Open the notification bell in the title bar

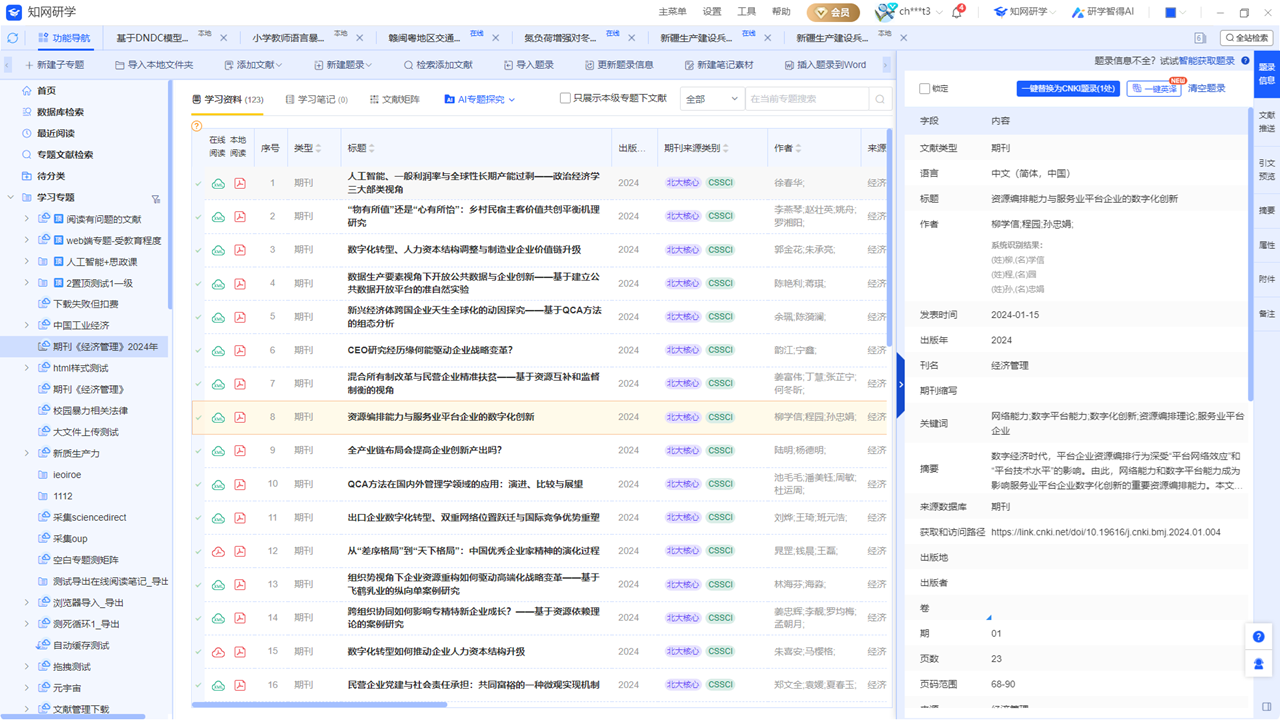[953, 12]
